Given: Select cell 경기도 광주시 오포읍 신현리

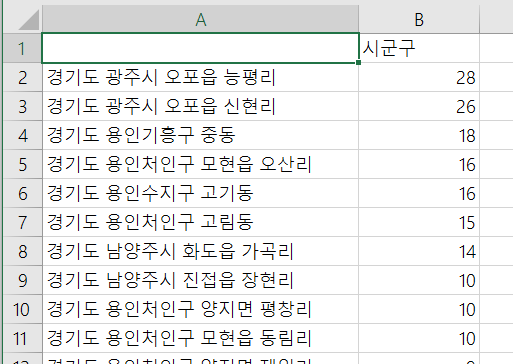Looking at the screenshot, I should click(200, 106).
